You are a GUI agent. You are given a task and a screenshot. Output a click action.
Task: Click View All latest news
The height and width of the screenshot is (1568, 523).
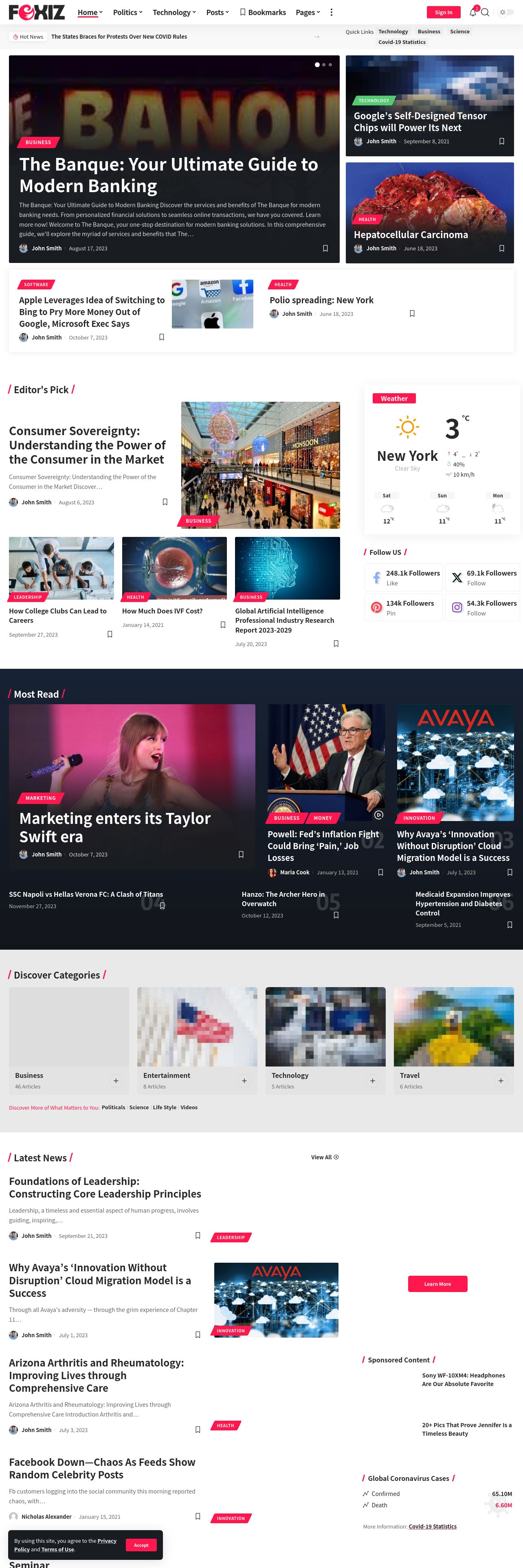coord(325,1157)
